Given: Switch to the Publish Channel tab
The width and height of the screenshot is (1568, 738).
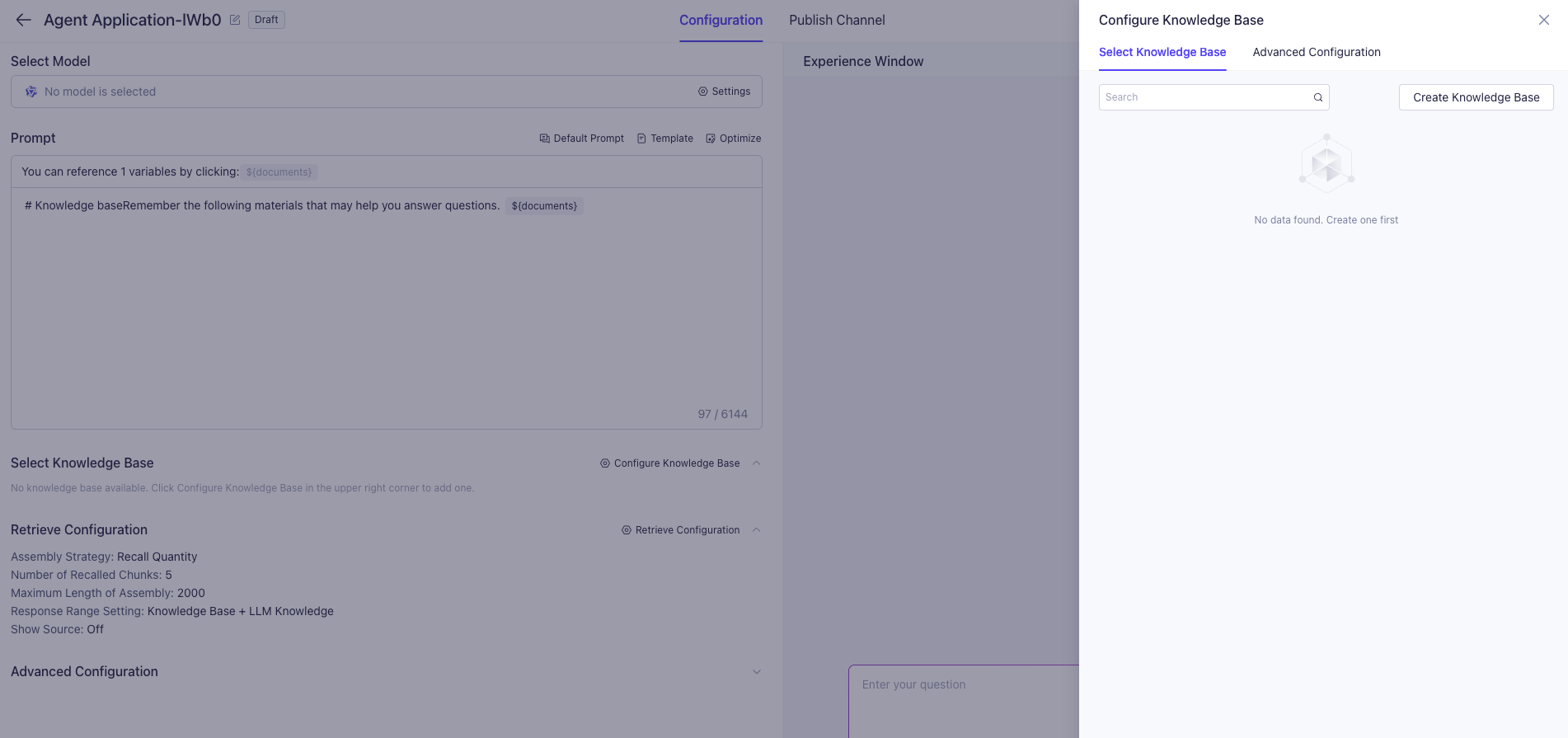Looking at the screenshot, I should click(x=837, y=20).
